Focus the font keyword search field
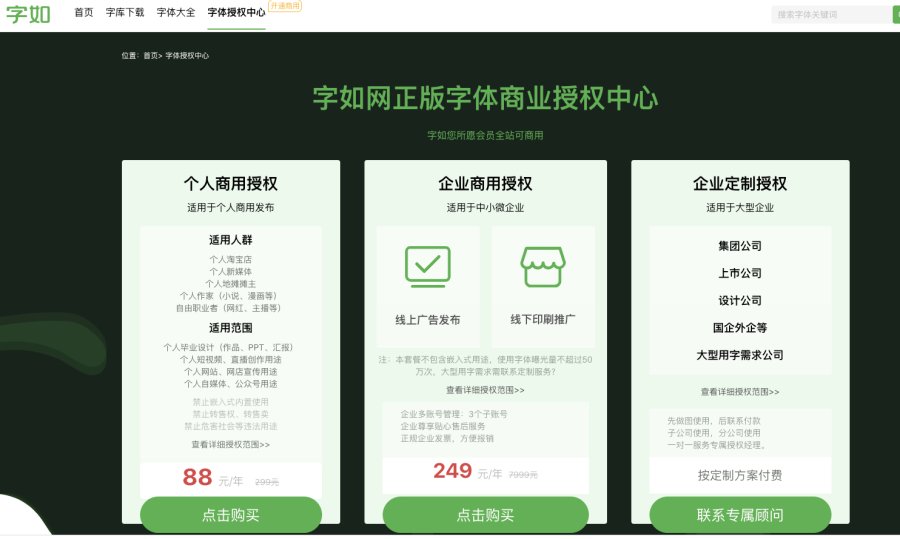 coord(831,14)
